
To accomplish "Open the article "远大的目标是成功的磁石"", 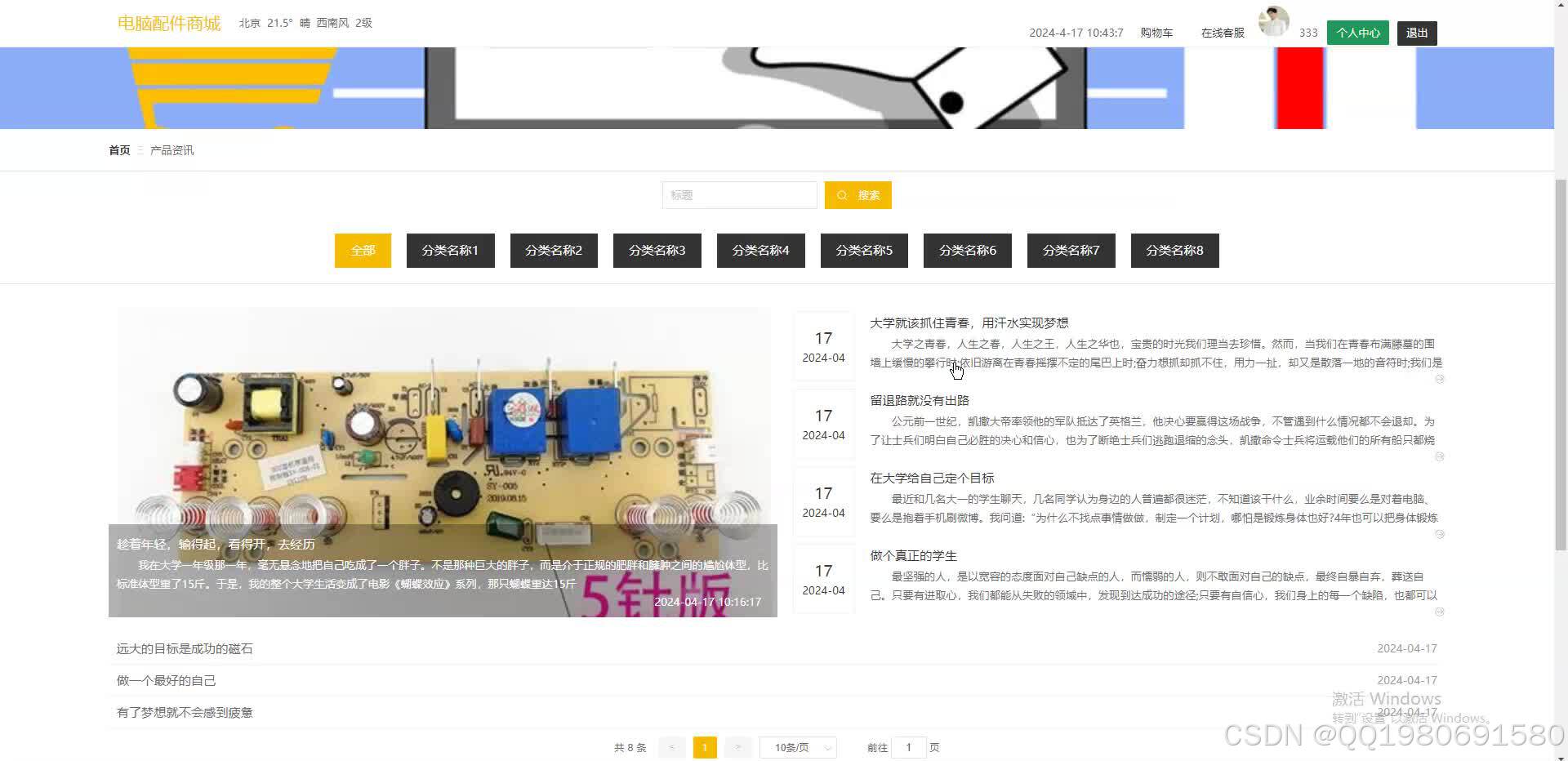I will (185, 648).
